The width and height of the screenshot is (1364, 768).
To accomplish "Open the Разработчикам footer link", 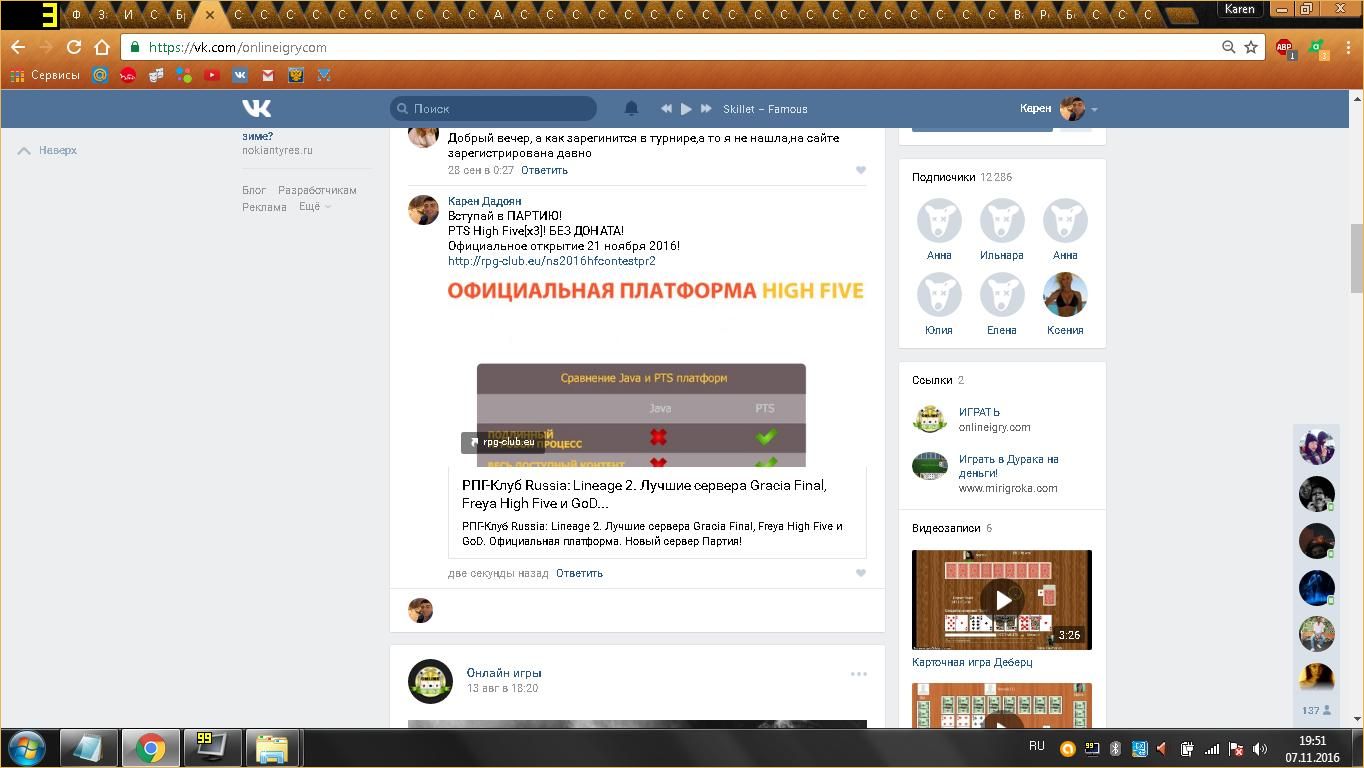I will [x=317, y=190].
